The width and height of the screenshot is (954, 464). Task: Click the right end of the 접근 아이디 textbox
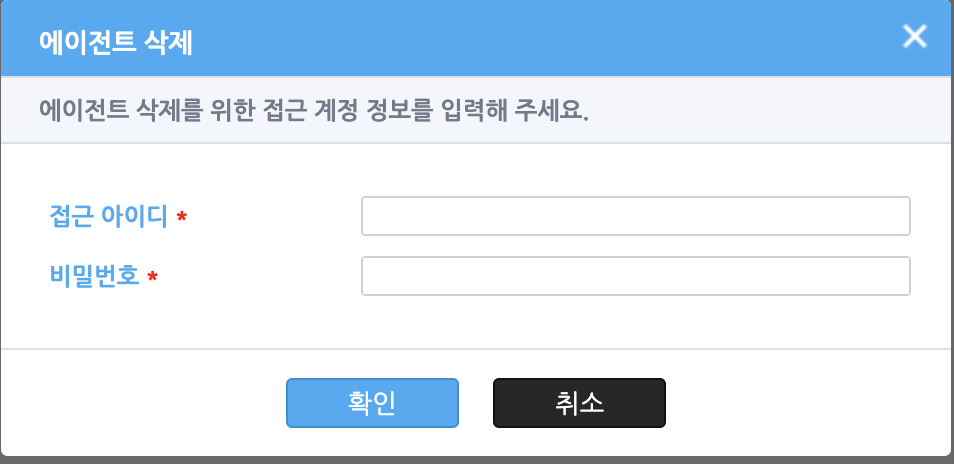tap(894, 216)
